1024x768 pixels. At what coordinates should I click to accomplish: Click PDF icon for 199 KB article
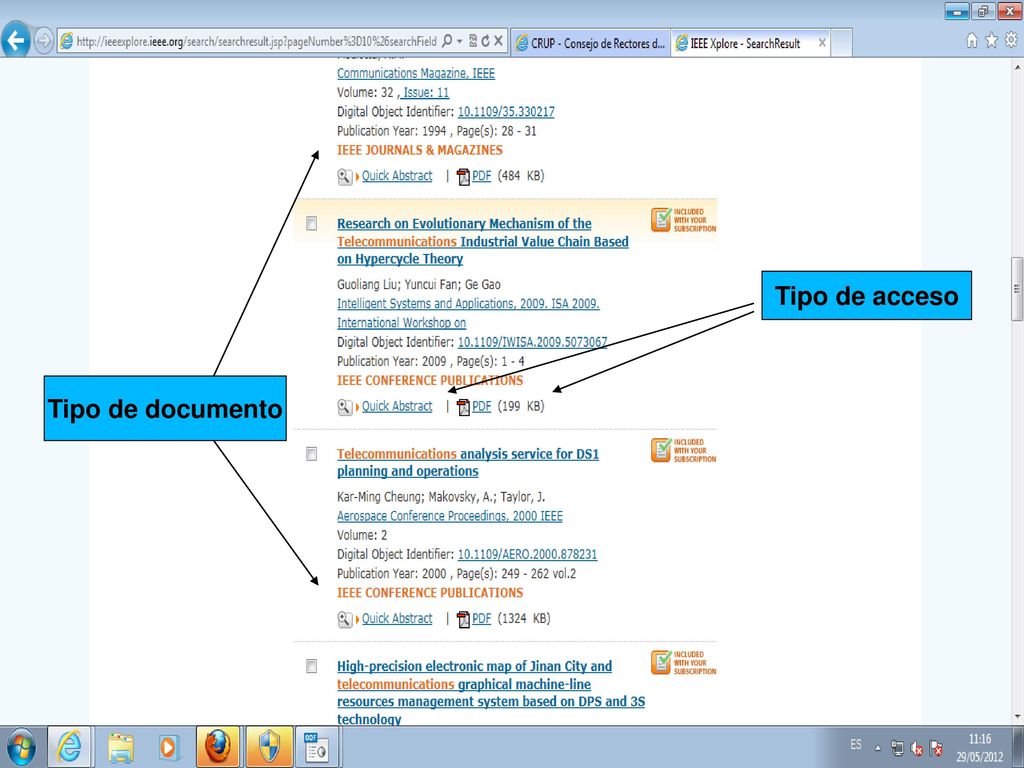(x=463, y=407)
